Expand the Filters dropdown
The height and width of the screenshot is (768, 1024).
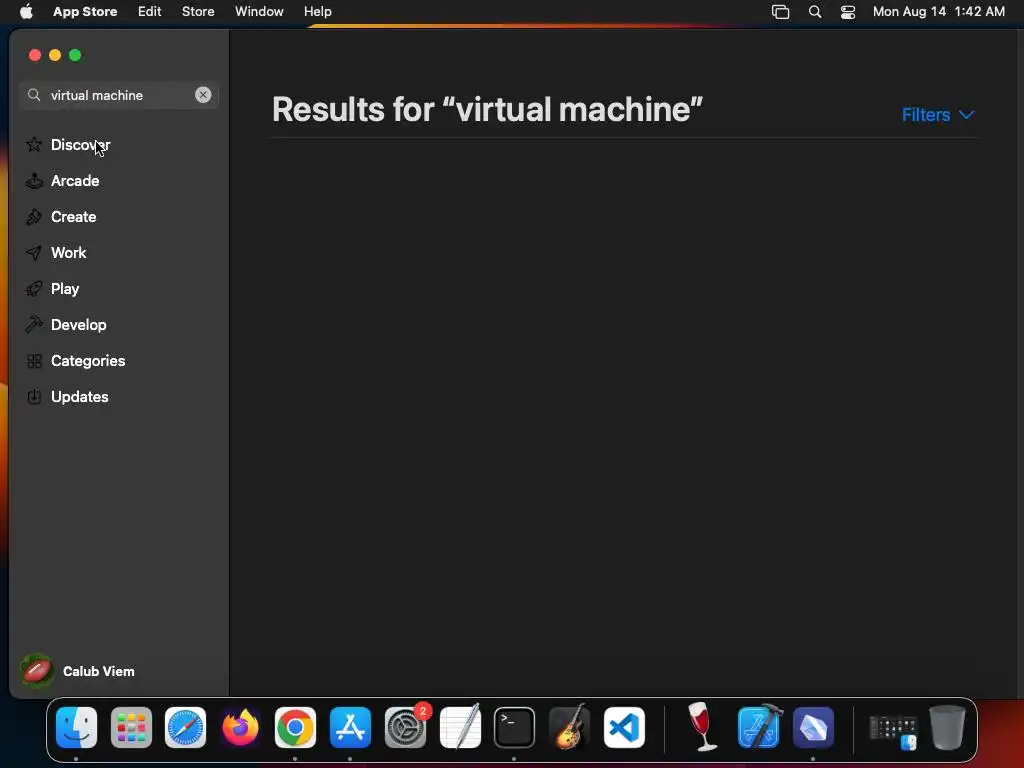(x=938, y=115)
